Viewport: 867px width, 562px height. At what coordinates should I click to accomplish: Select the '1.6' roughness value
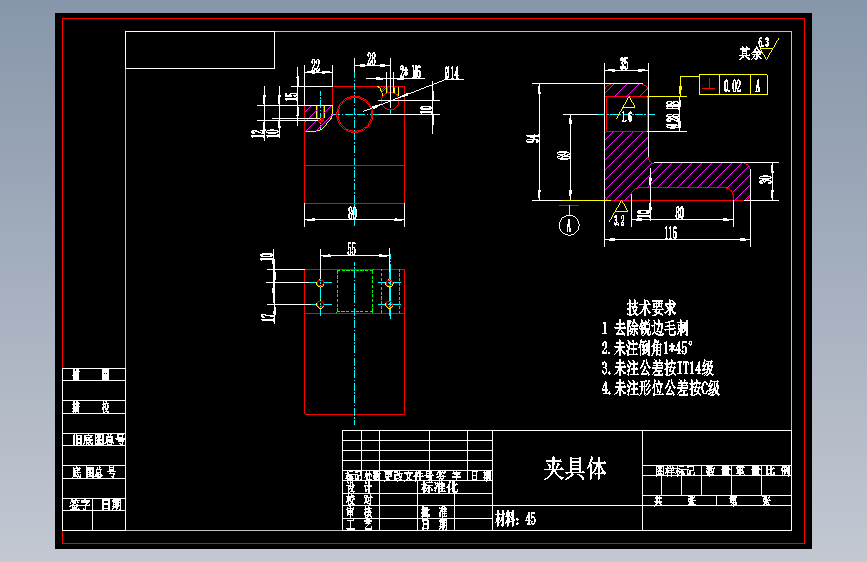(x=626, y=117)
